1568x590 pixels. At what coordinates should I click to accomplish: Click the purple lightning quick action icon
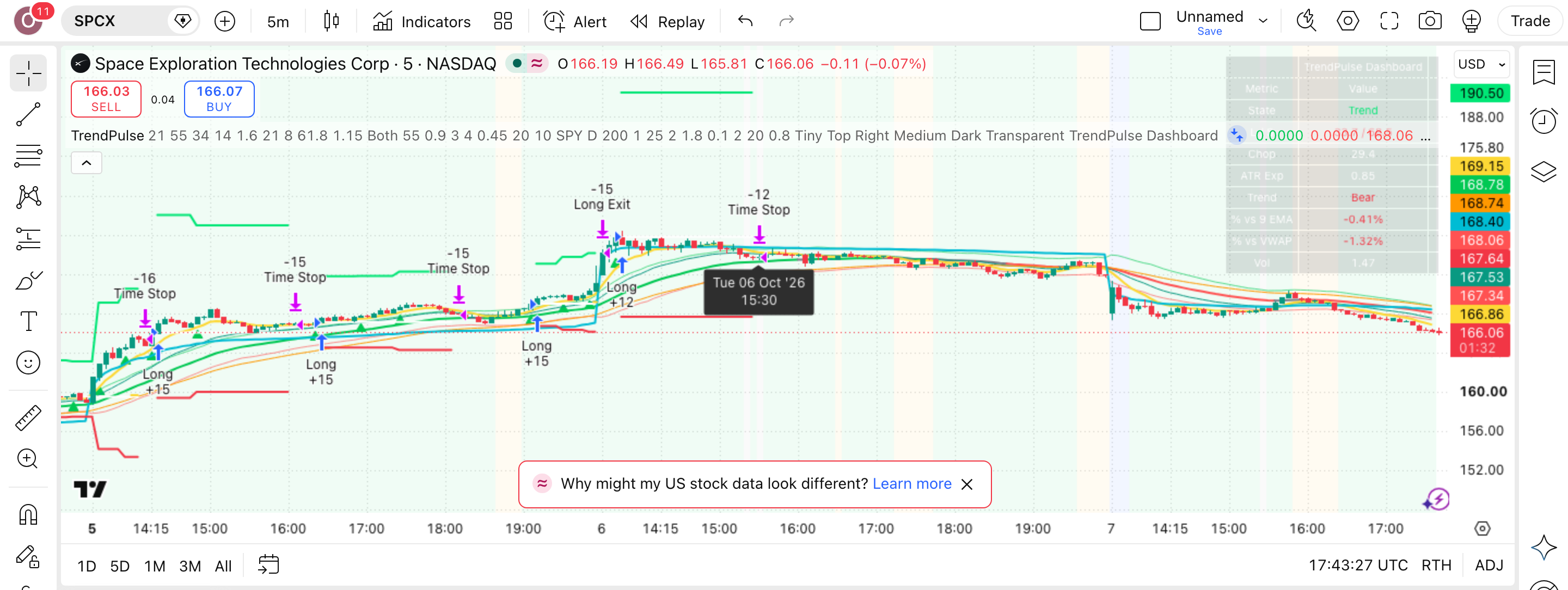click(x=1437, y=500)
